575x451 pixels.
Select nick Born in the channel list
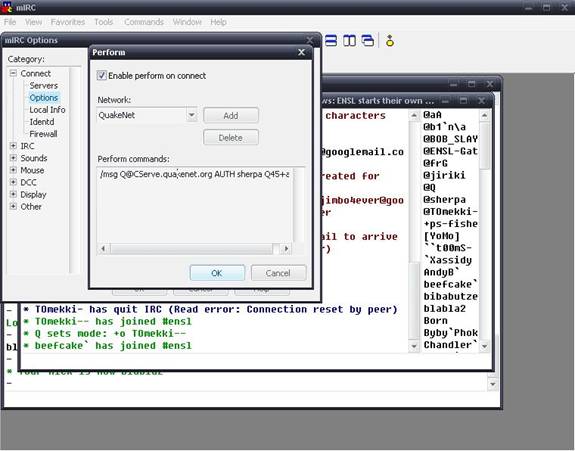coord(435,320)
